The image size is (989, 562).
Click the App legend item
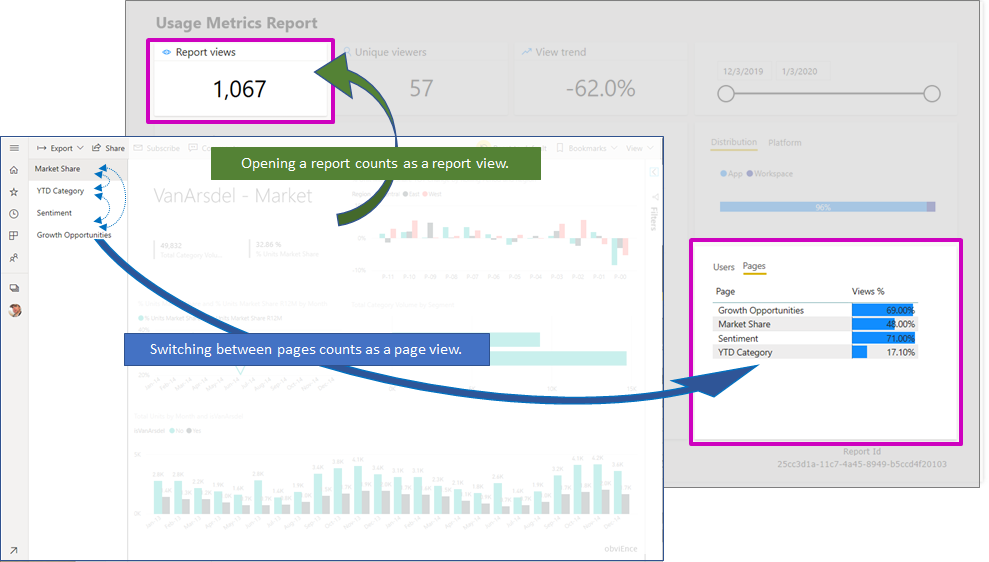[731, 173]
